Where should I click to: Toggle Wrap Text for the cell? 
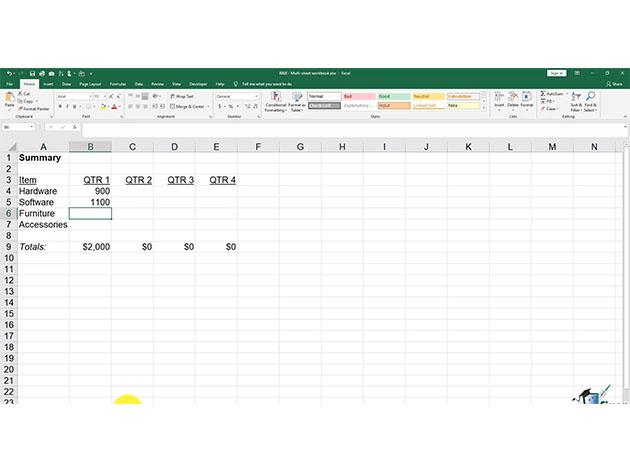coord(182,96)
